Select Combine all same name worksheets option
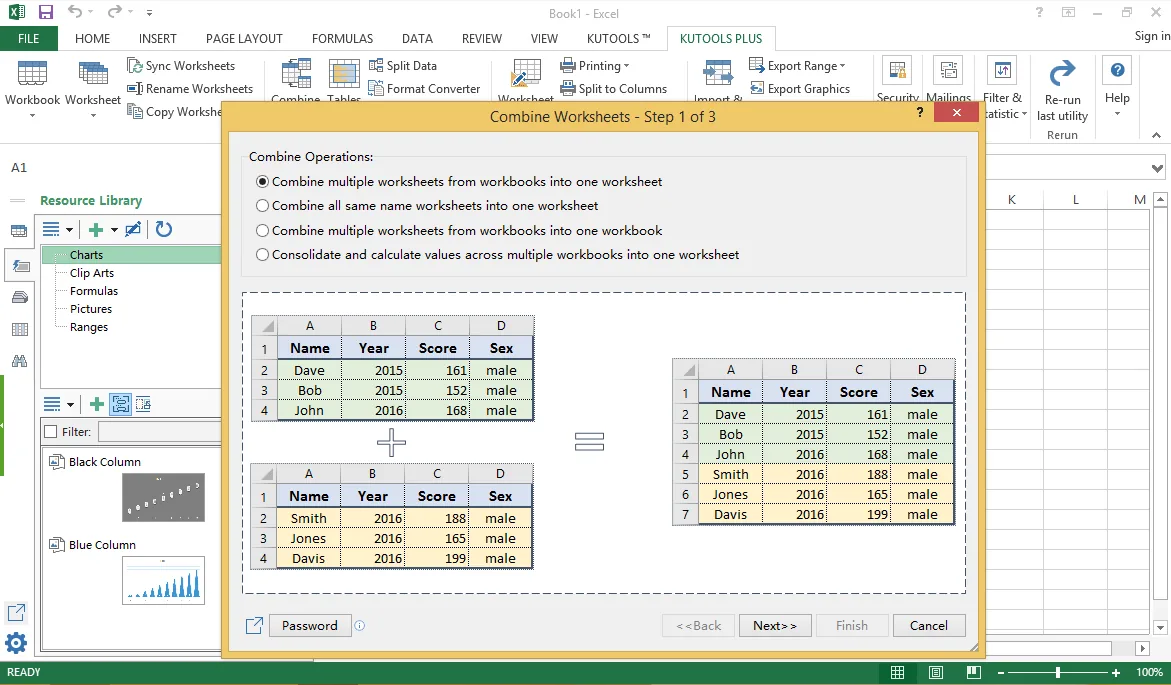Viewport: 1171px width, 685px height. pyautogui.click(x=262, y=205)
